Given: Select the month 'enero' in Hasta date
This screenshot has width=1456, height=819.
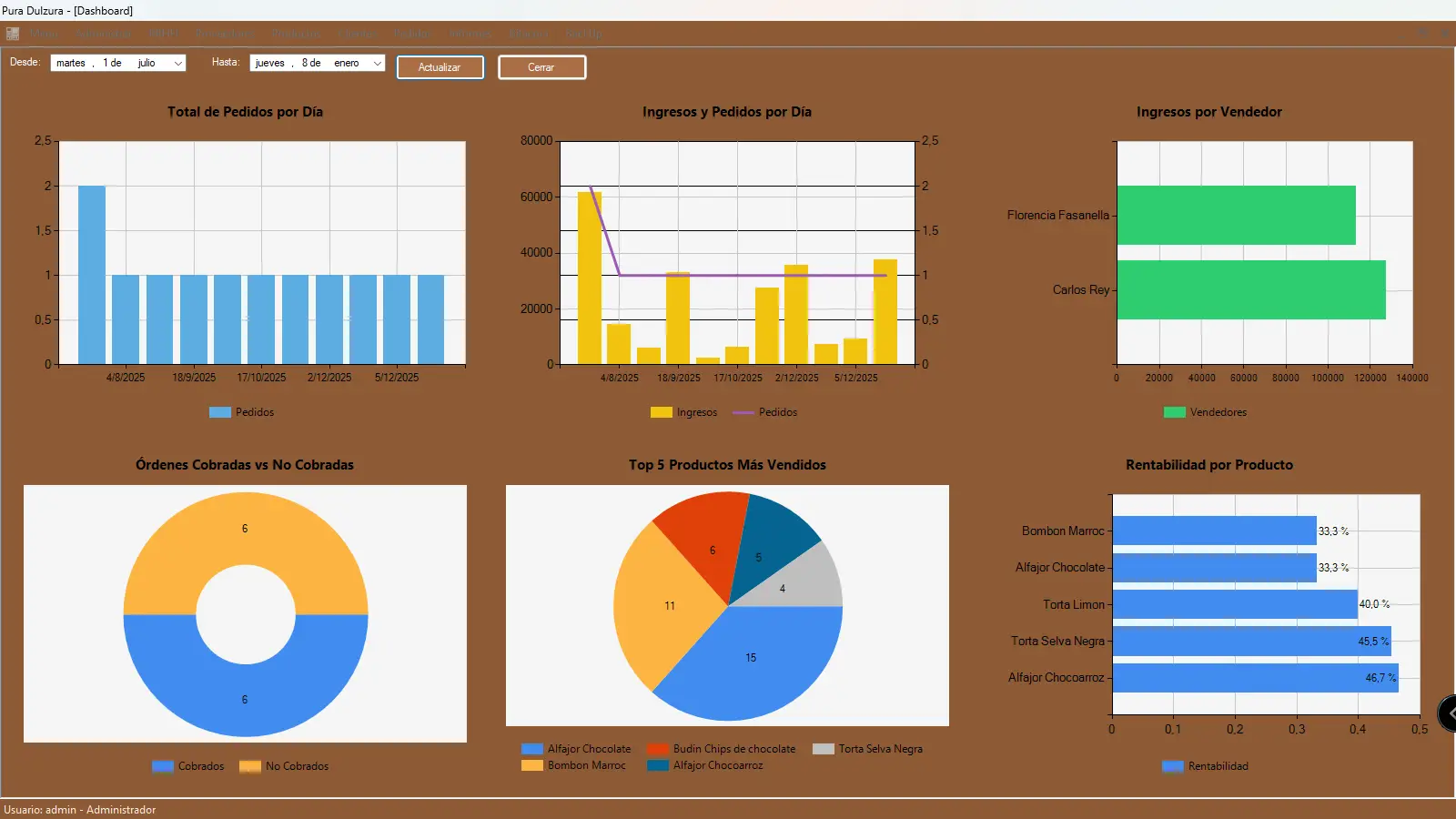Looking at the screenshot, I should pyautogui.click(x=346, y=63).
